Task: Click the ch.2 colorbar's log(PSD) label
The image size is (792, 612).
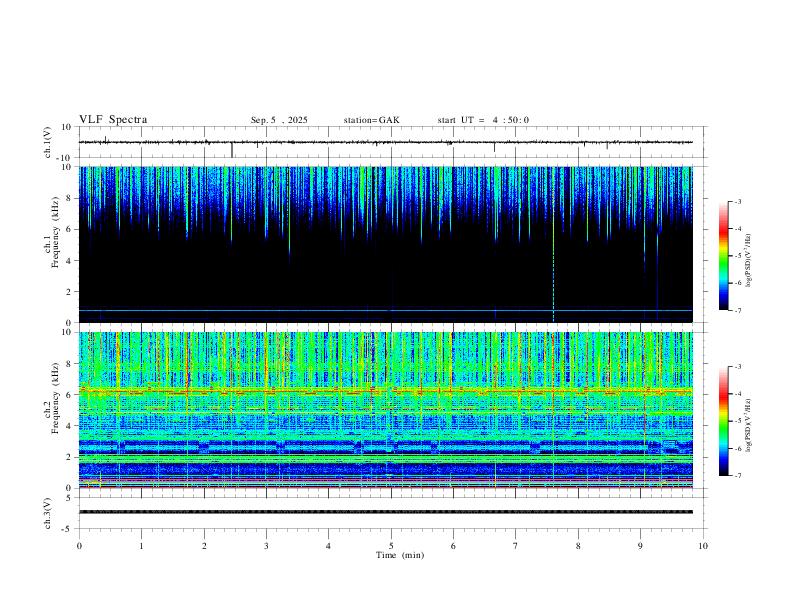Action: pyautogui.click(x=748, y=425)
